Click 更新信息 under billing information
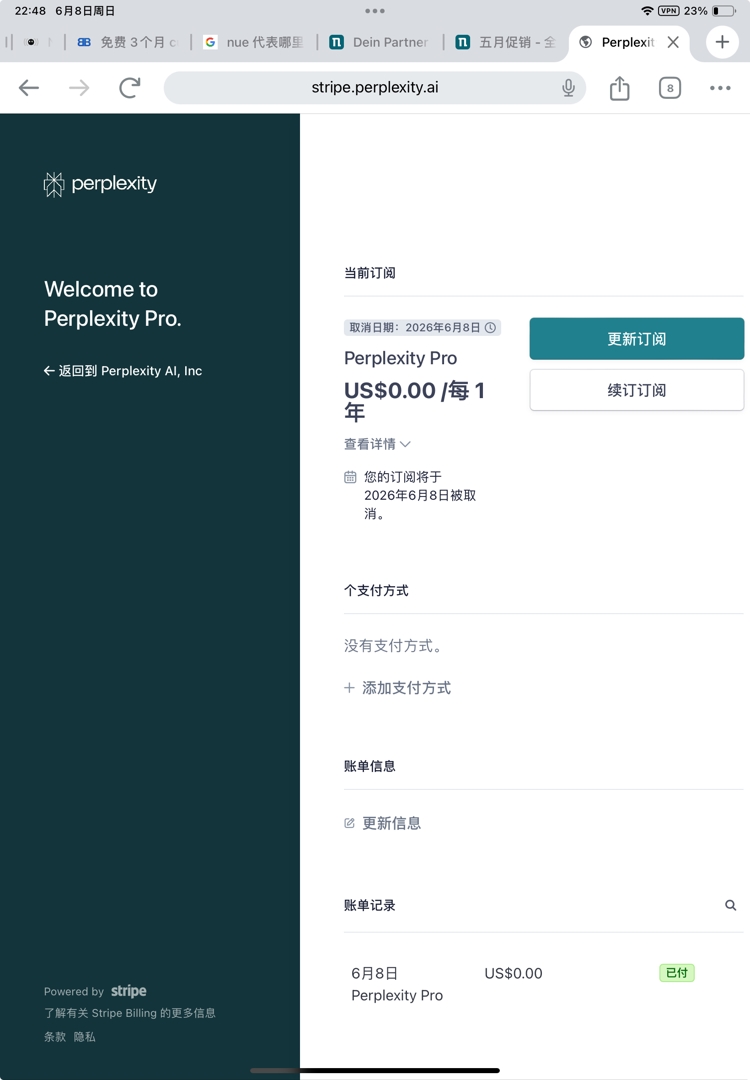 point(383,823)
